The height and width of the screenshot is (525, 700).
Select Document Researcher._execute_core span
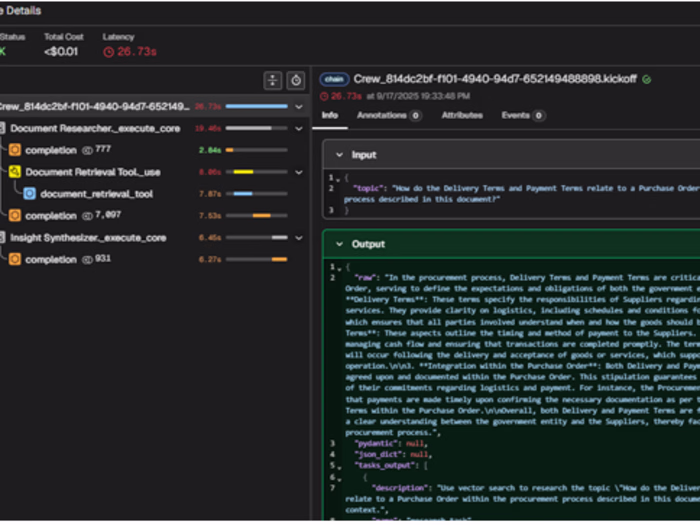pyautogui.click(x=154, y=129)
